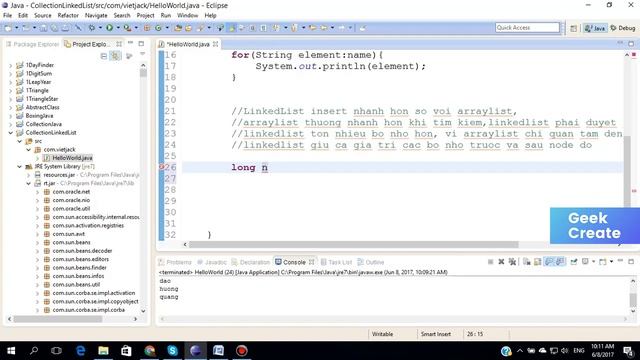
Task: Collapse the JRE System Library node
Action: click(20, 167)
